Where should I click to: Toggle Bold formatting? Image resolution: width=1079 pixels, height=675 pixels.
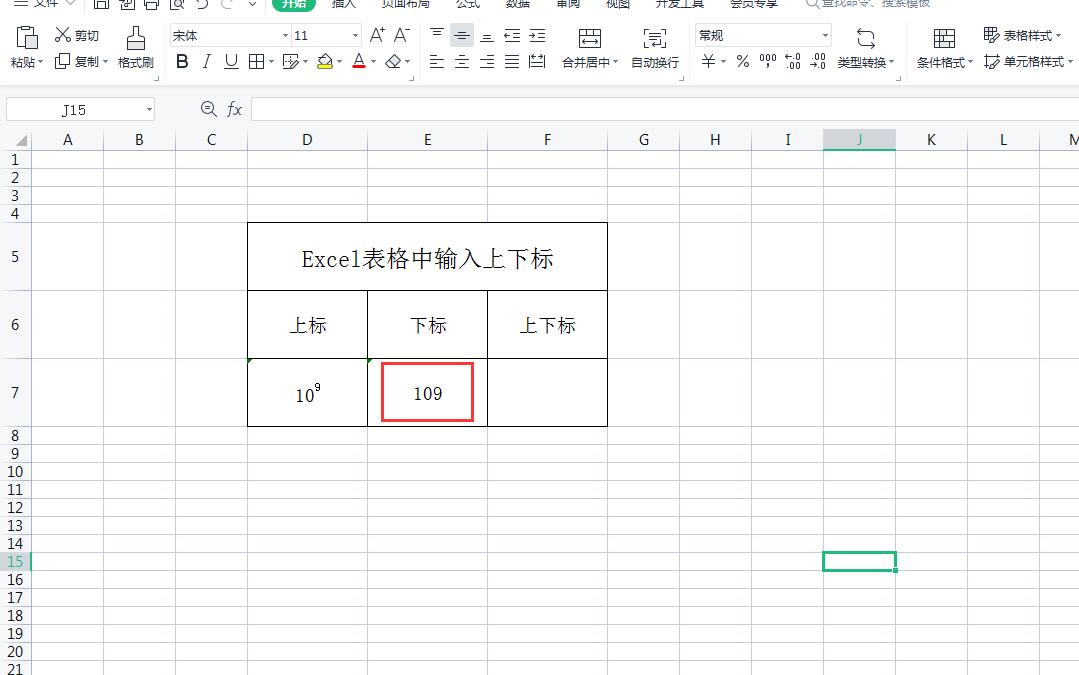click(x=182, y=62)
